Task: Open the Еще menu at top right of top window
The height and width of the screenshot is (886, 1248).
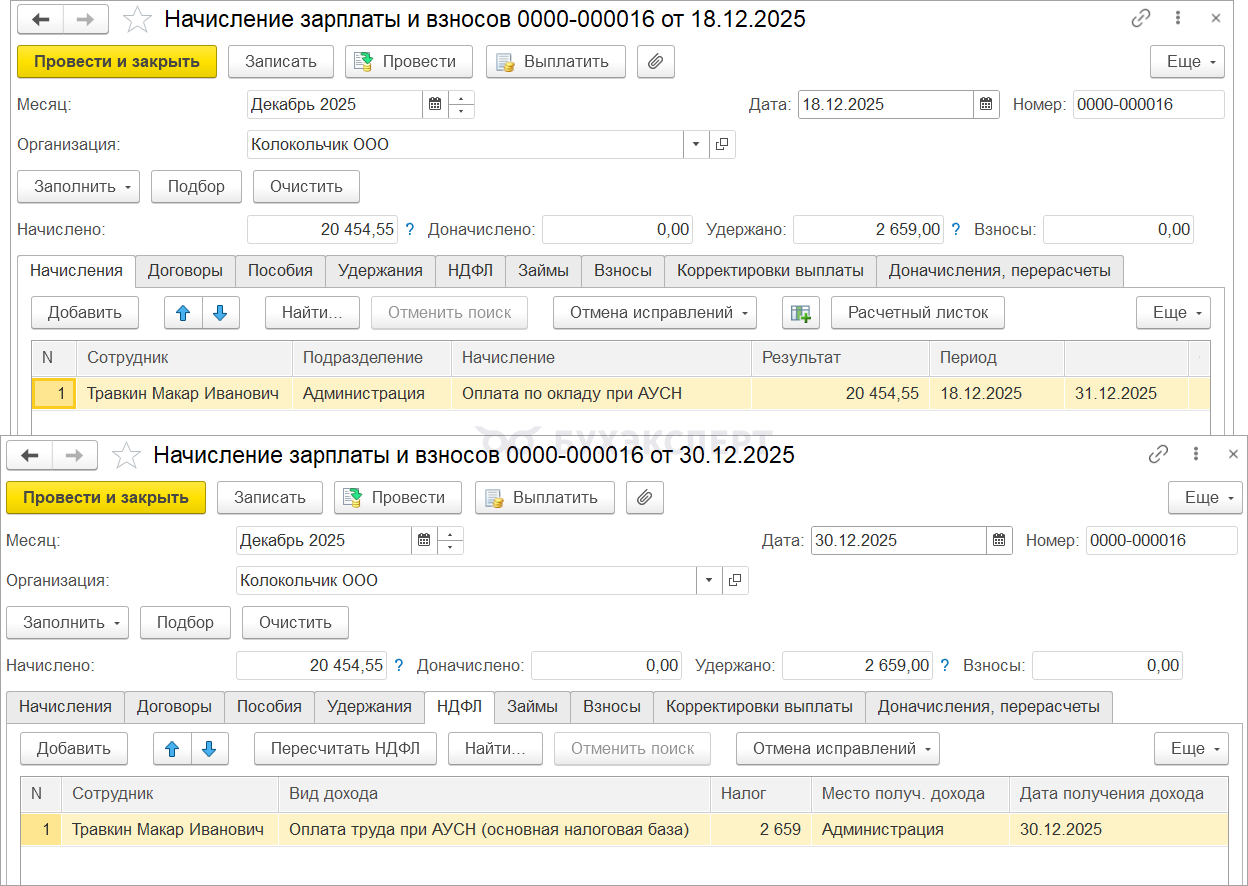Action: coord(1187,61)
